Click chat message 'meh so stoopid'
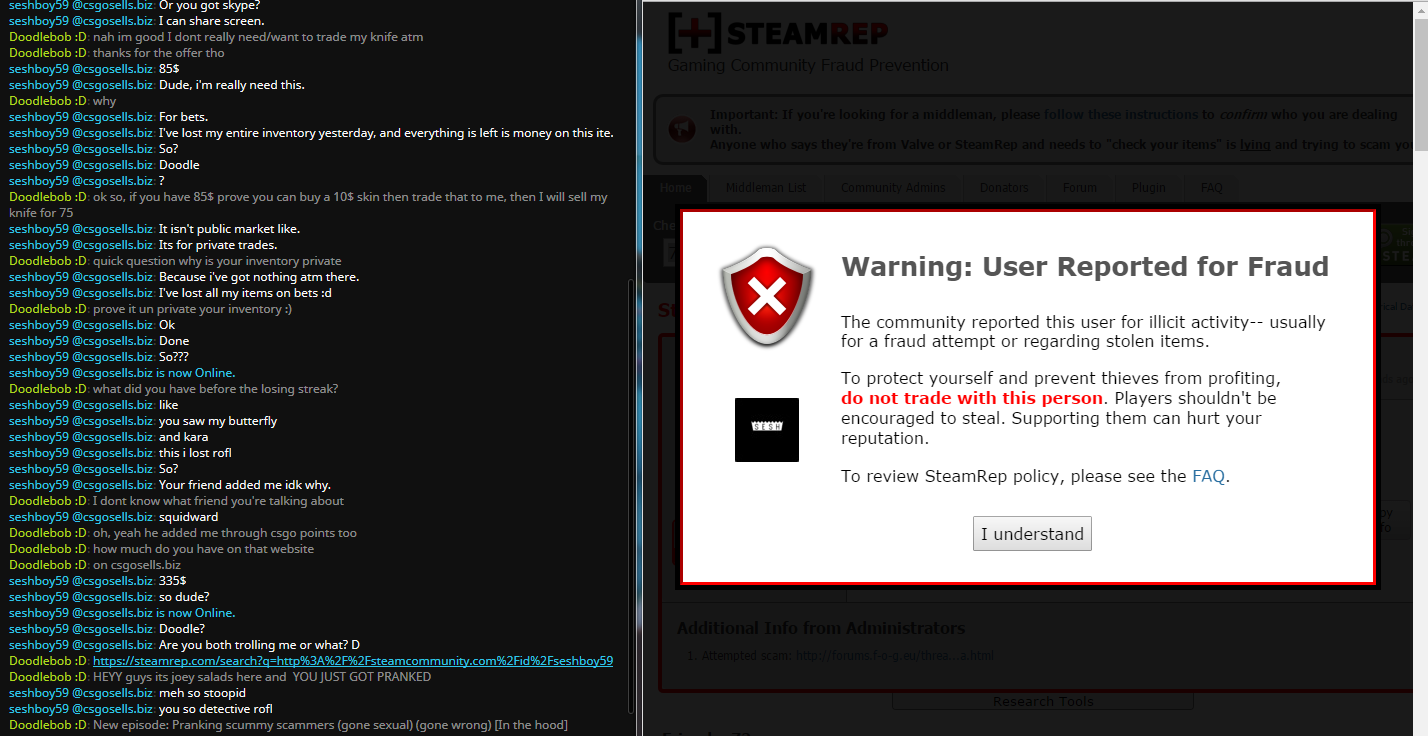1428x736 pixels. pos(202,693)
